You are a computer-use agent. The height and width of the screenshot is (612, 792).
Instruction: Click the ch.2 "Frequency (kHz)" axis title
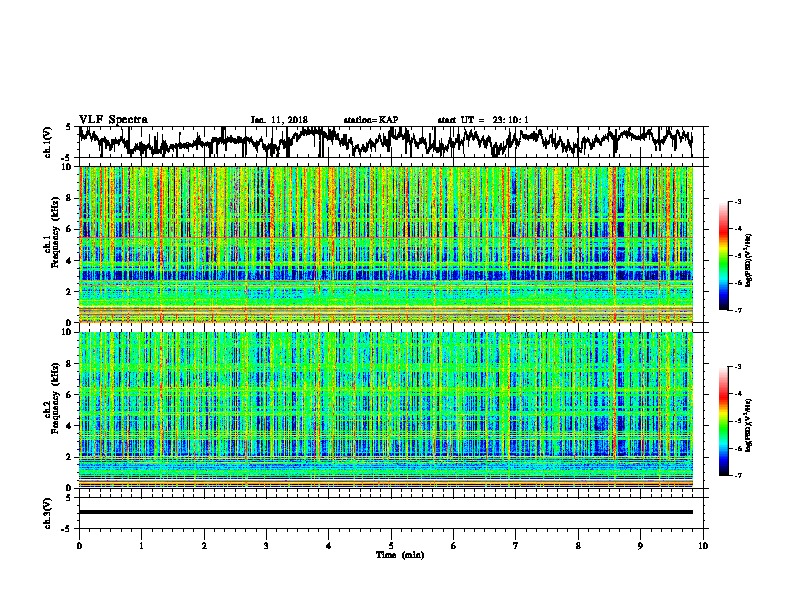55,398
